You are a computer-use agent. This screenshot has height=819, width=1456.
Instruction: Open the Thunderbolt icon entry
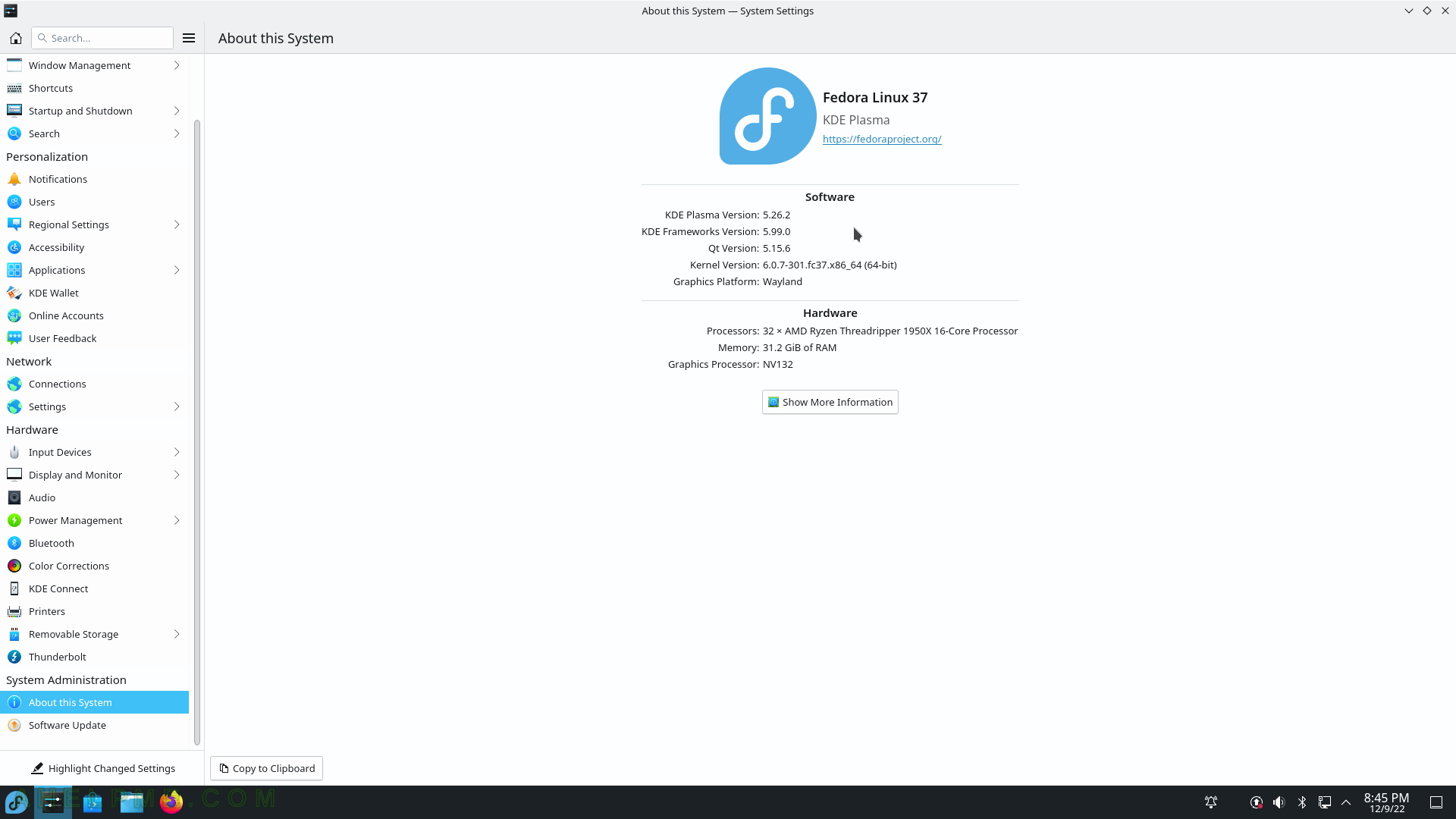14,657
